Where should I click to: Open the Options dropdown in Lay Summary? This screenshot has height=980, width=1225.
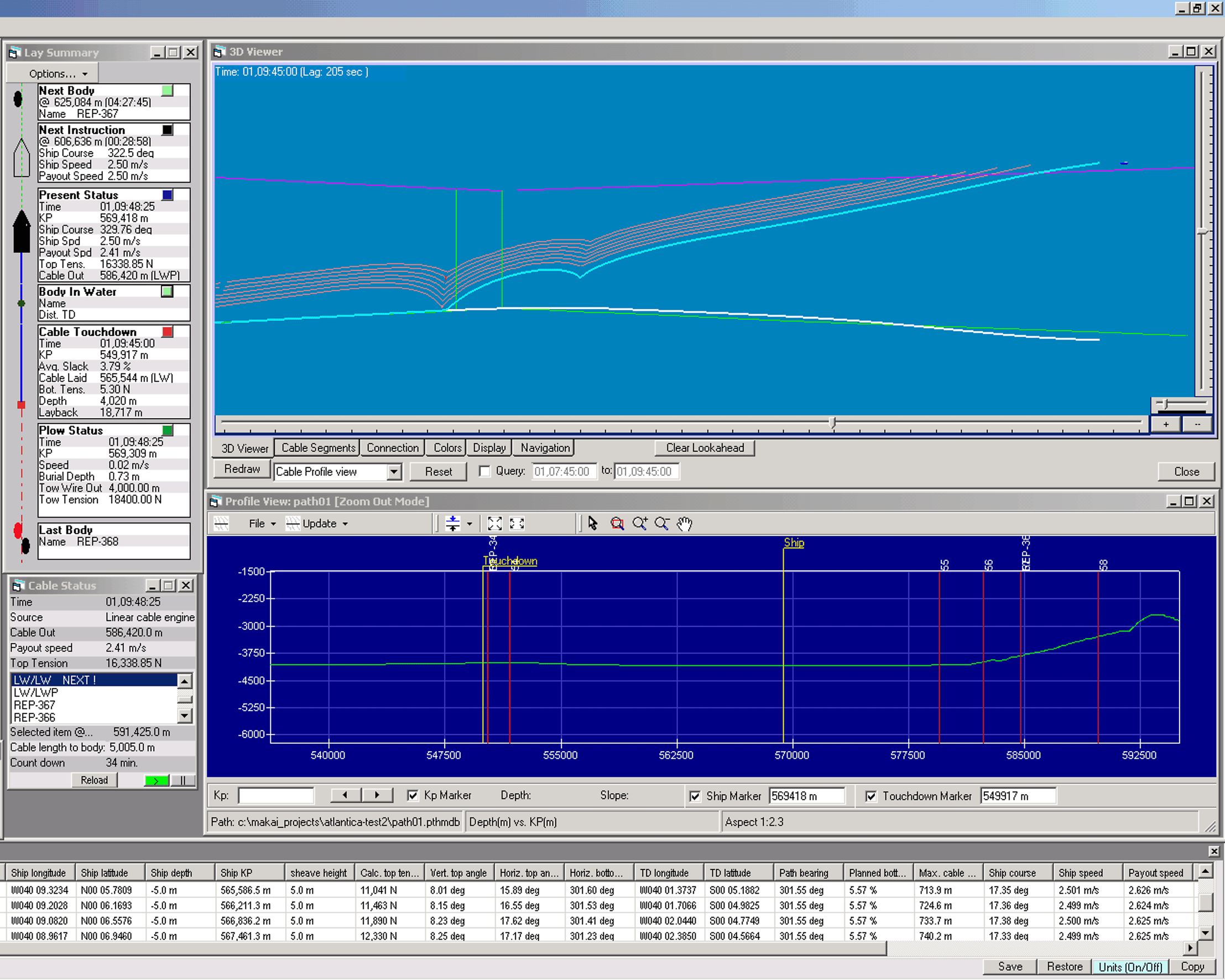point(53,74)
